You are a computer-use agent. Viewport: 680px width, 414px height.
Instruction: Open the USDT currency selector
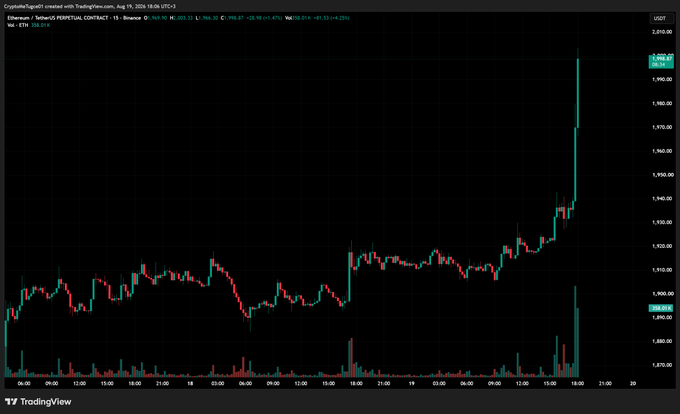tap(660, 18)
